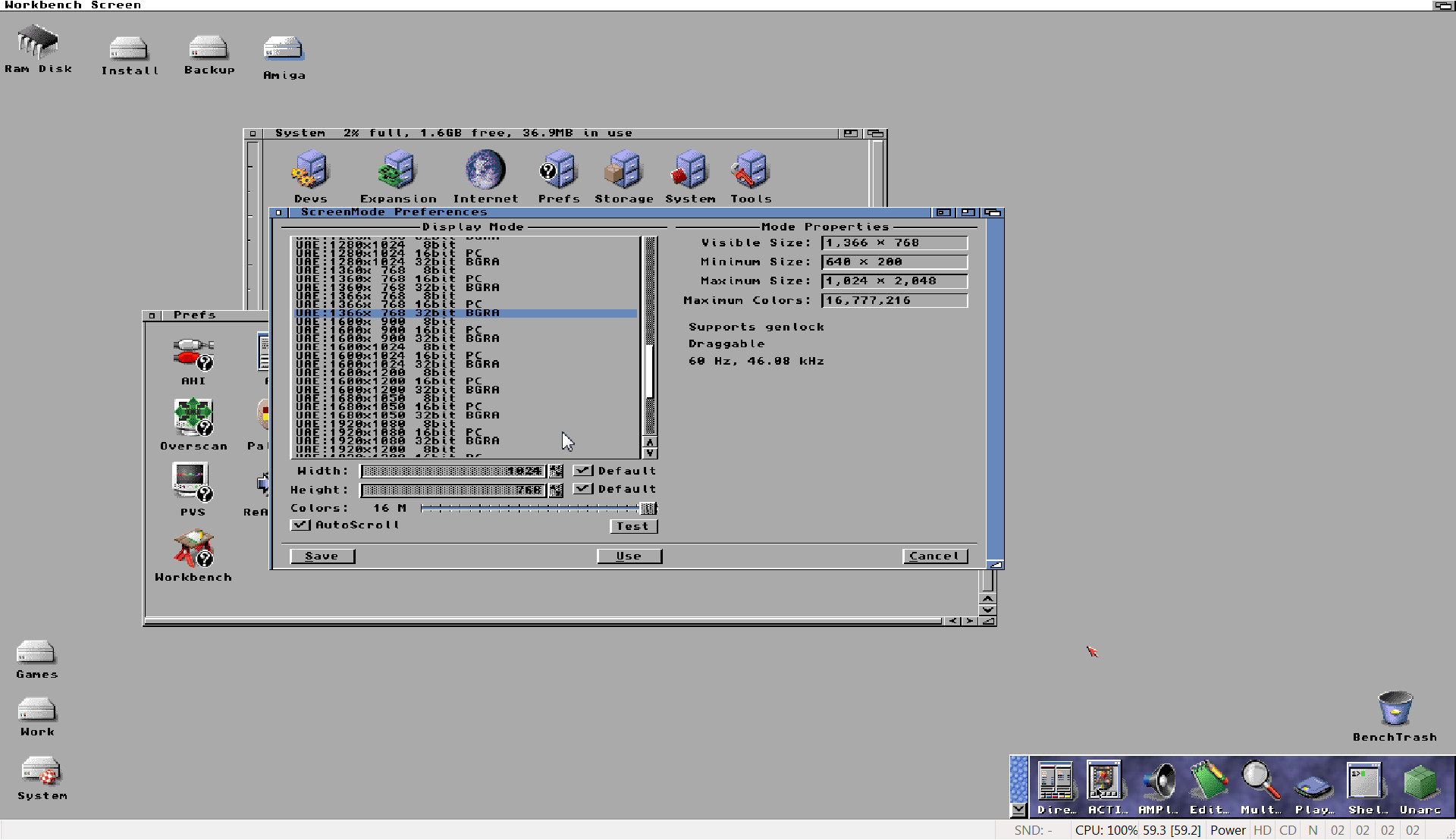Launch Directory Opus from the dock
This screenshot has height=840, width=1456.
tap(1056, 787)
